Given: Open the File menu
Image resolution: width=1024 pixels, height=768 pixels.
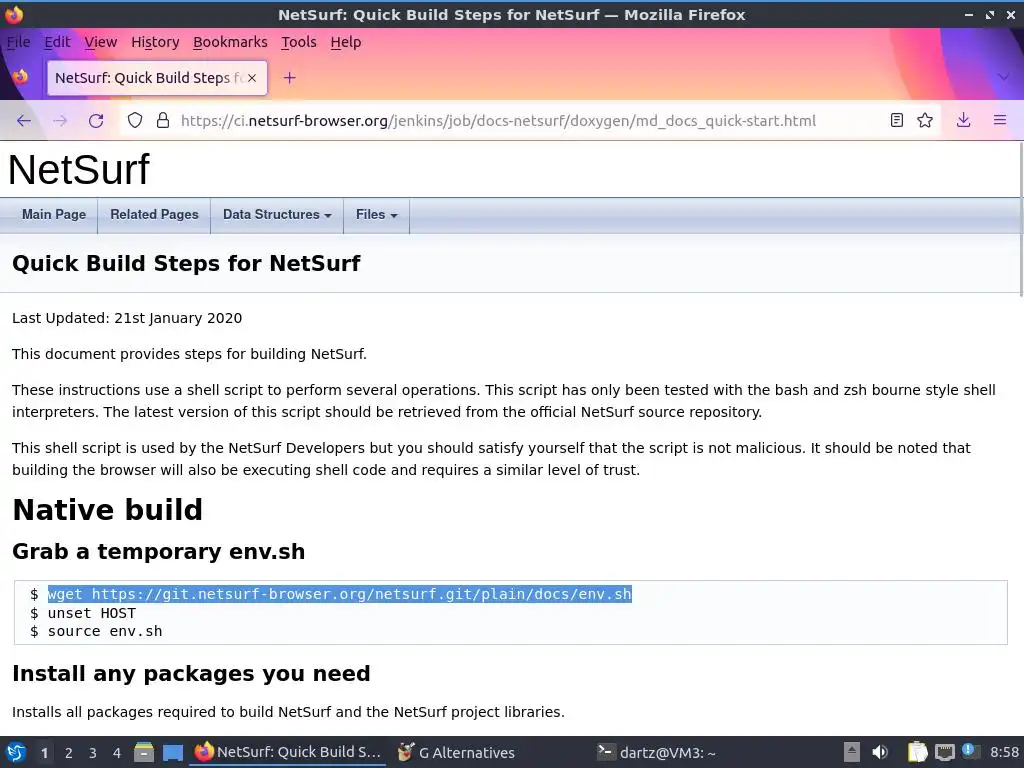Looking at the screenshot, I should [18, 42].
